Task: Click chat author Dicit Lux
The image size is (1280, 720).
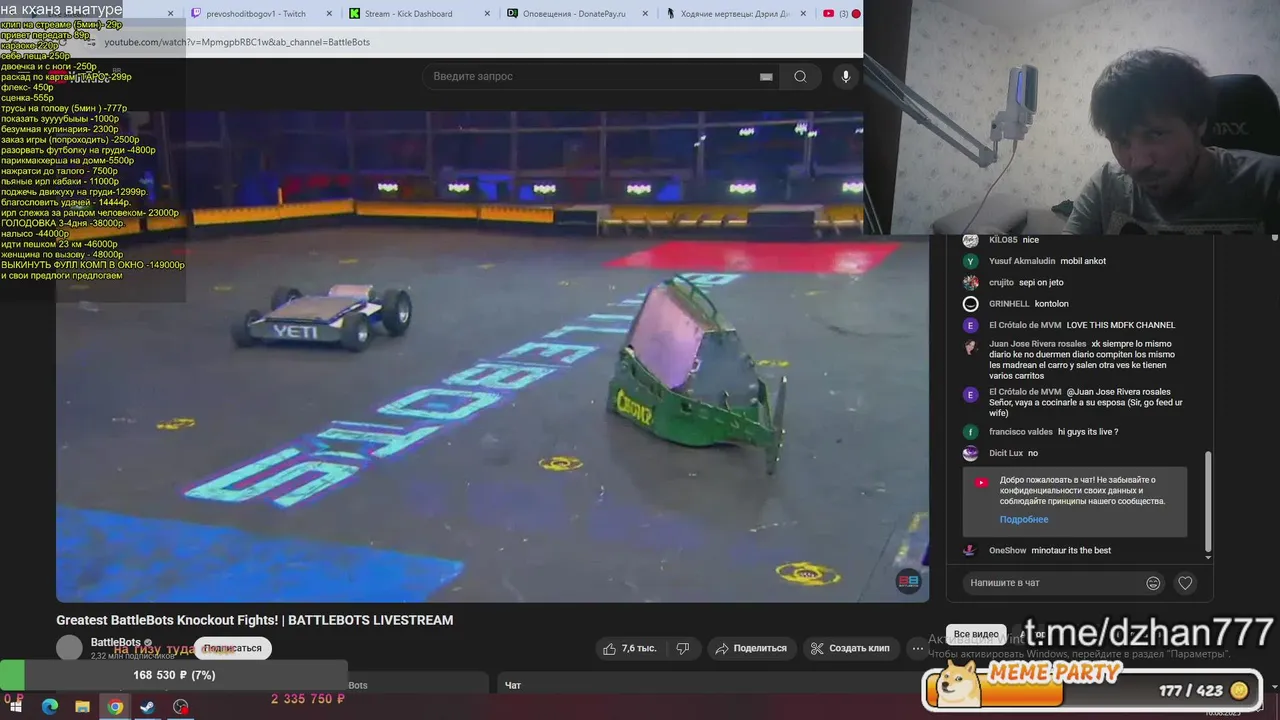Action: click(1006, 453)
